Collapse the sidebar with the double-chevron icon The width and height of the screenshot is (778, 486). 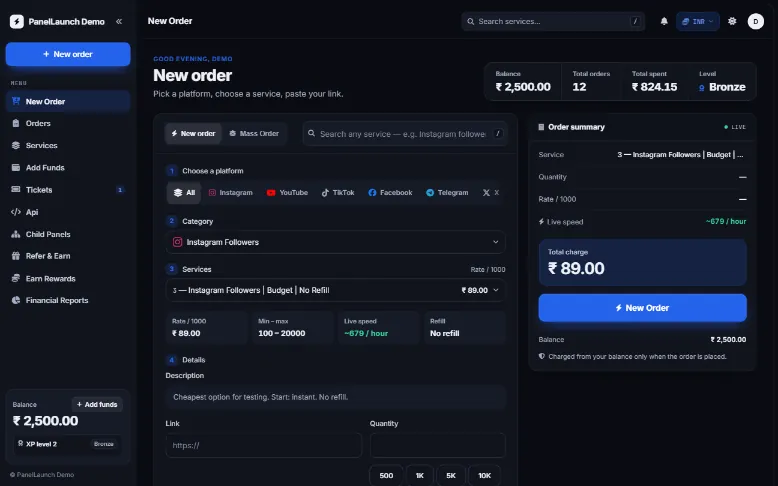119,21
